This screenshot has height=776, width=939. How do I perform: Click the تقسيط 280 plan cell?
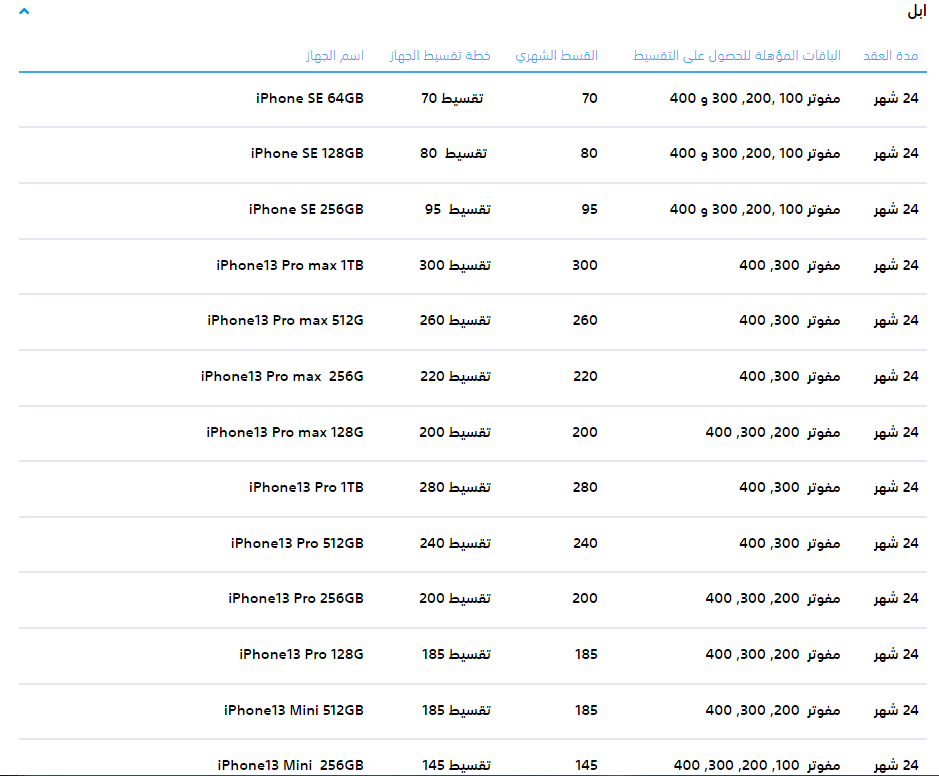pos(455,487)
